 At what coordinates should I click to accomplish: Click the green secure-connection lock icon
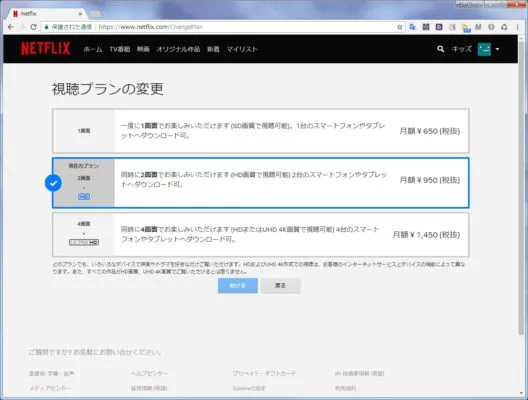pos(46,27)
